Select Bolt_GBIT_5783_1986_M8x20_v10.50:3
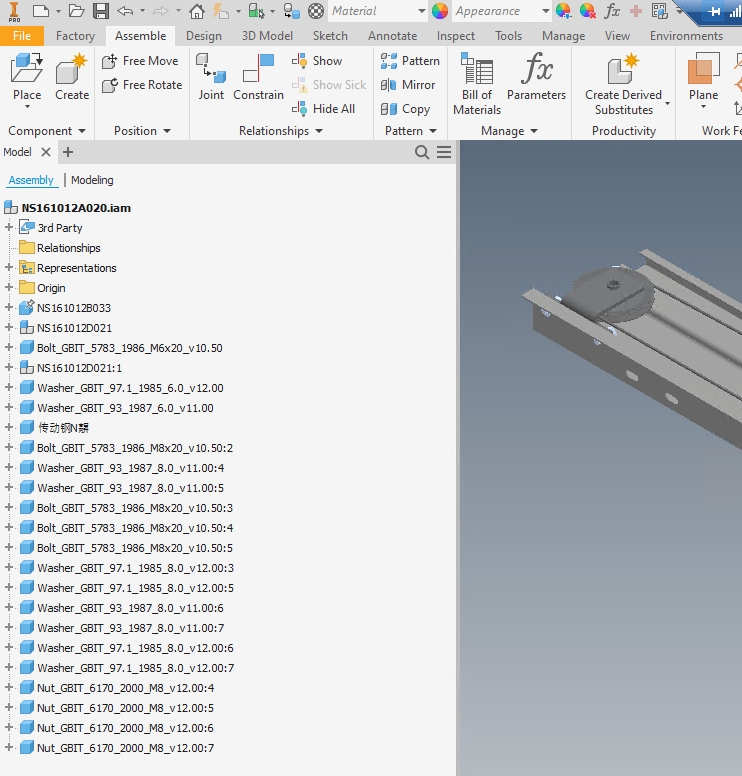 point(135,508)
